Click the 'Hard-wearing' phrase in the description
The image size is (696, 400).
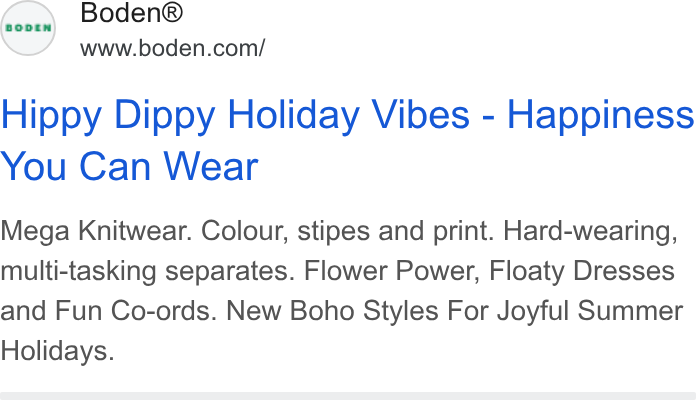(x=590, y=231)
